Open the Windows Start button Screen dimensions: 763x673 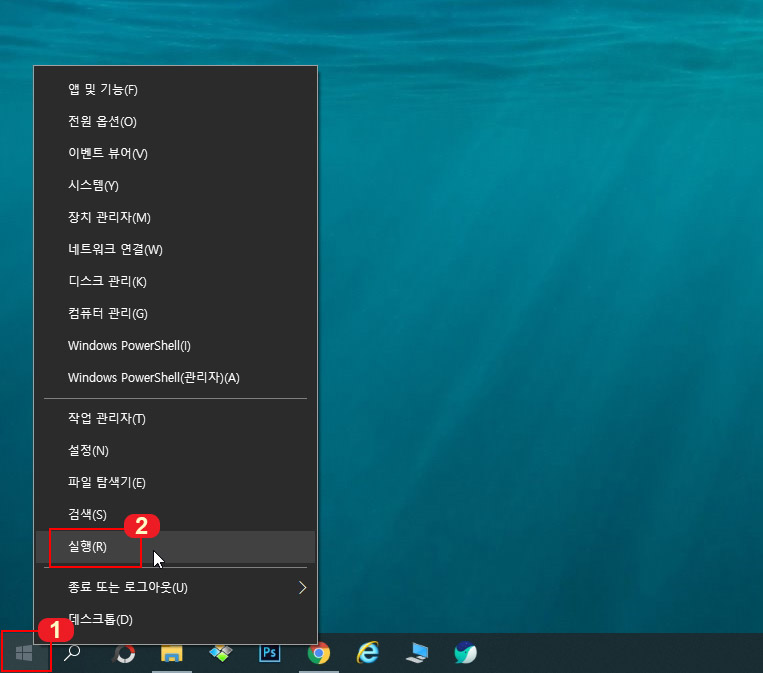click(24, 653)
